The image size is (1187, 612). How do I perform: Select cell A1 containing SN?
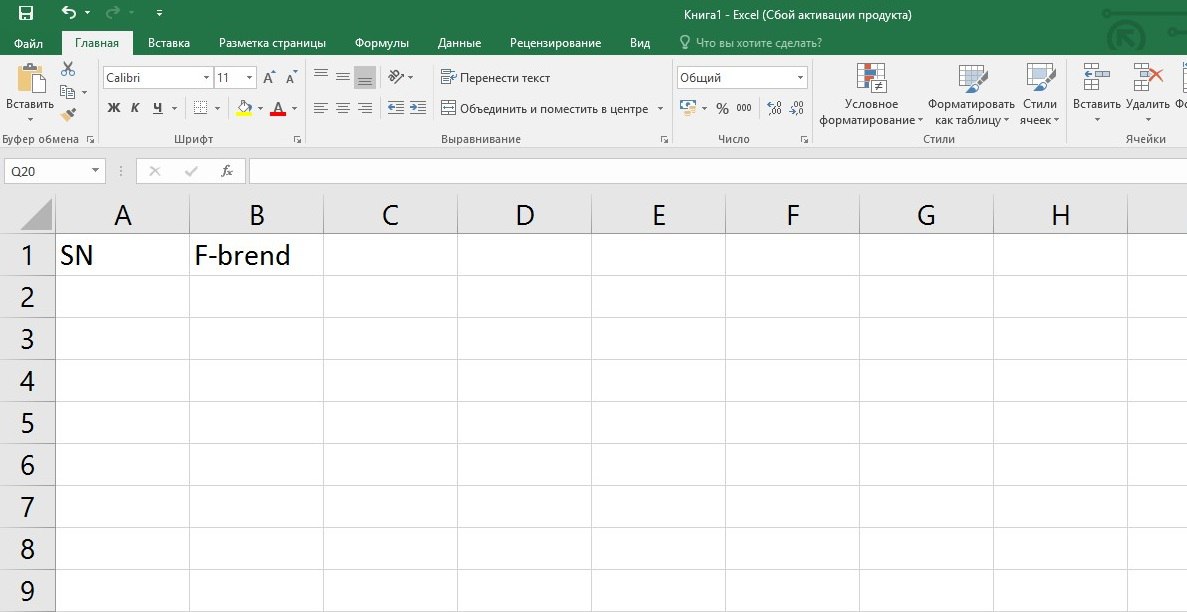tap(123, 255)
